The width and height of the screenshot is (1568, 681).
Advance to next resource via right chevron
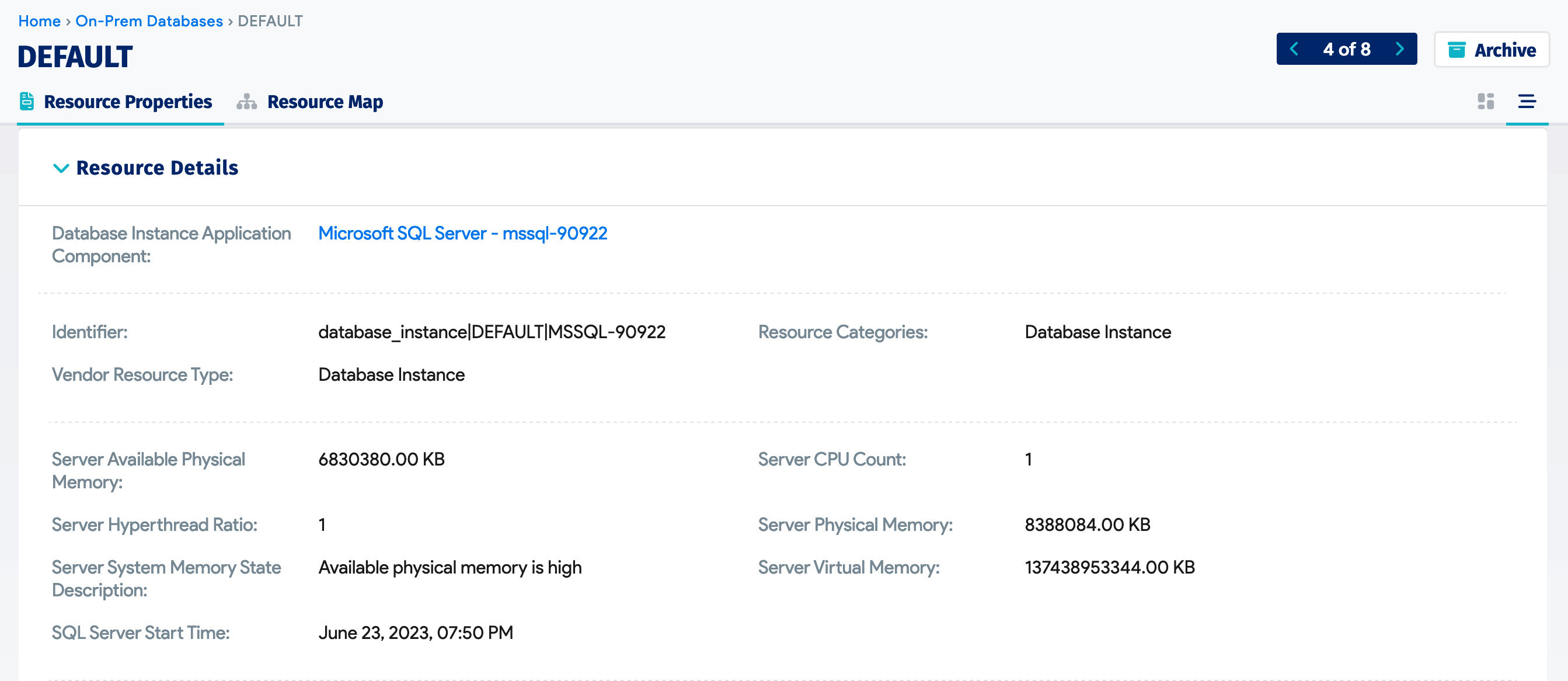tap(1400, 48)
